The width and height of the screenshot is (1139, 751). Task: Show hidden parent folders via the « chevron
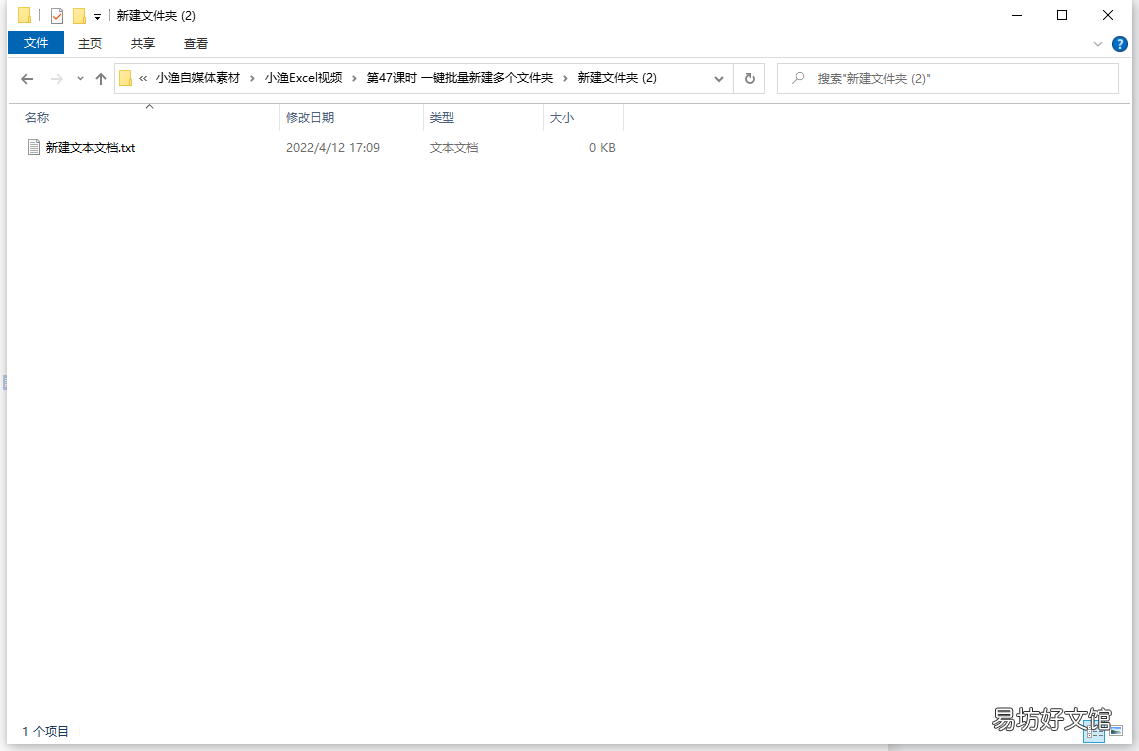click(x=143, y=78)
